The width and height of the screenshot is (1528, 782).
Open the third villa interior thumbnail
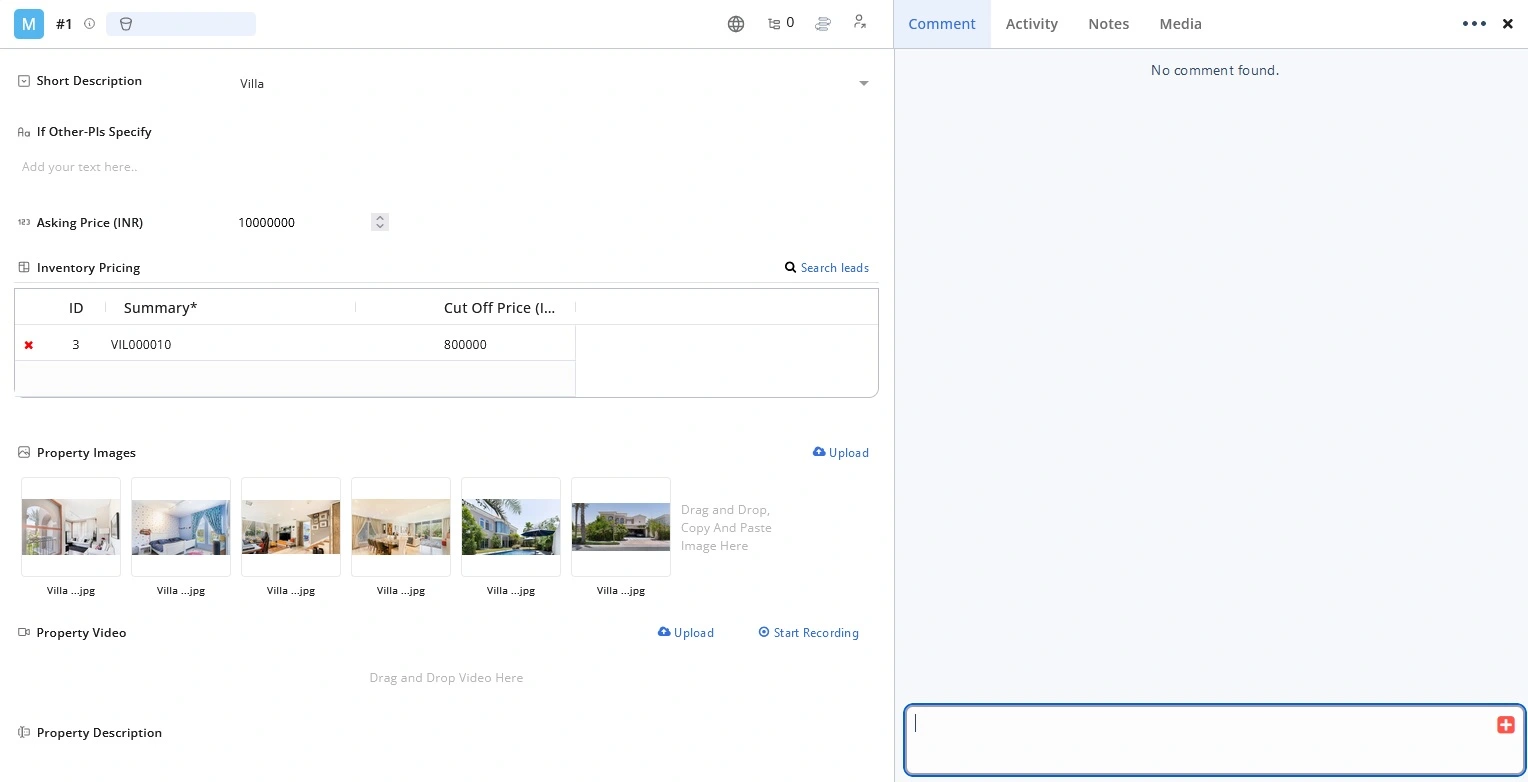(x=291, y=527)
